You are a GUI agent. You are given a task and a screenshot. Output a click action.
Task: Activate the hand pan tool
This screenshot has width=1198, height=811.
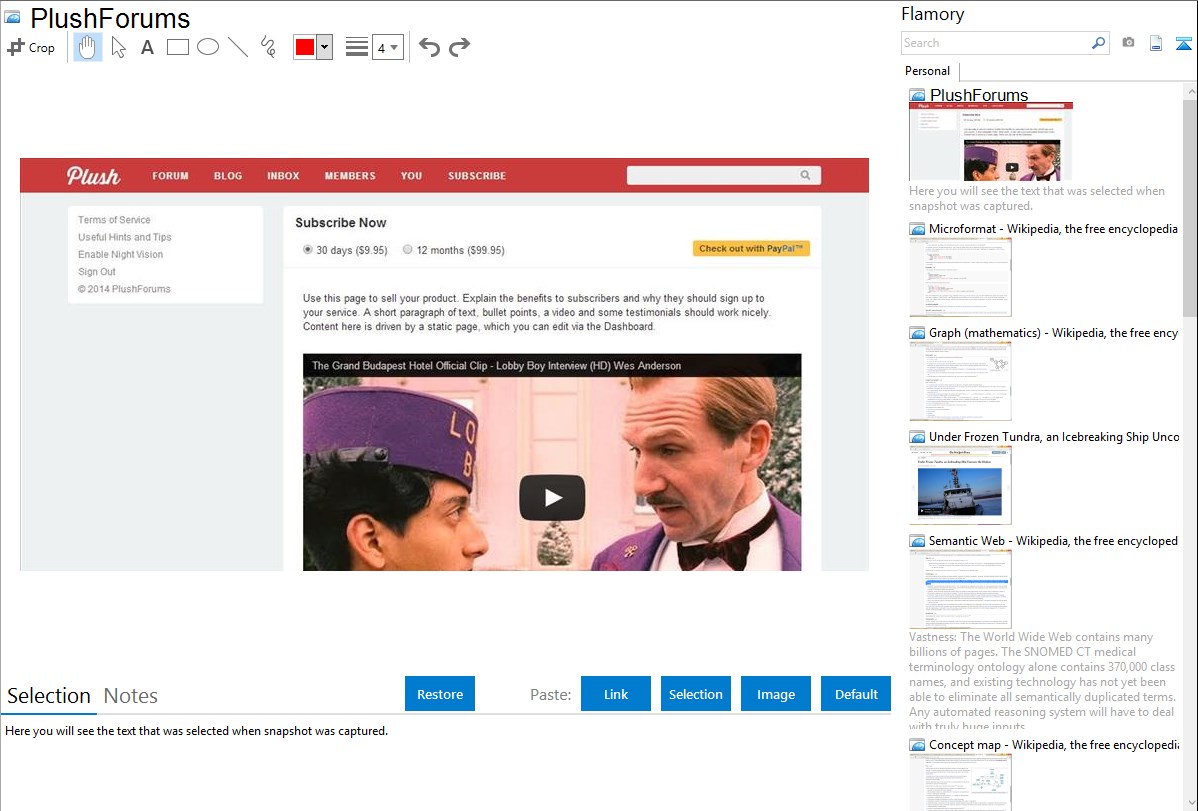coord(88,47)
